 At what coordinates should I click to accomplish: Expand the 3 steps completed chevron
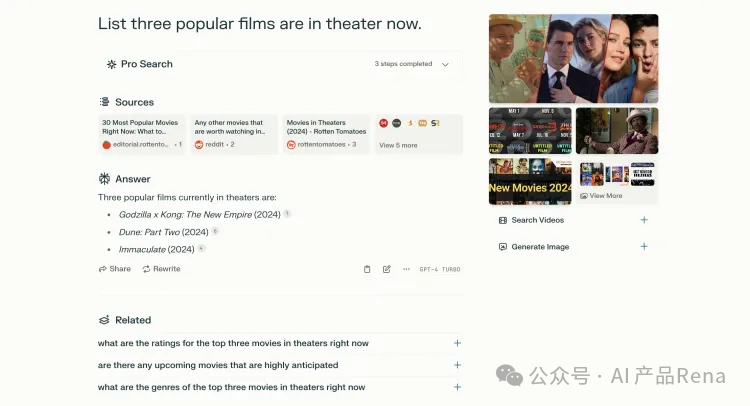pyautogui.click(x=445, y=64)
